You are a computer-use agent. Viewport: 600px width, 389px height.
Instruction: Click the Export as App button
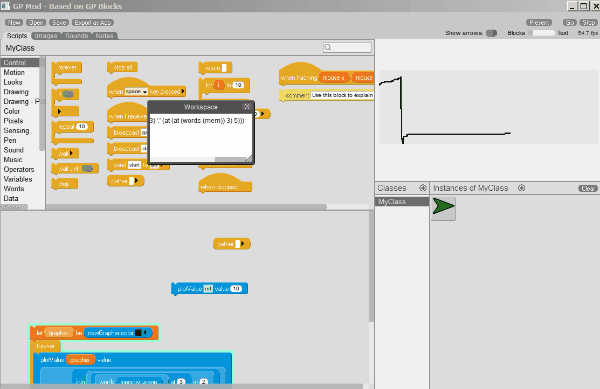93,23
